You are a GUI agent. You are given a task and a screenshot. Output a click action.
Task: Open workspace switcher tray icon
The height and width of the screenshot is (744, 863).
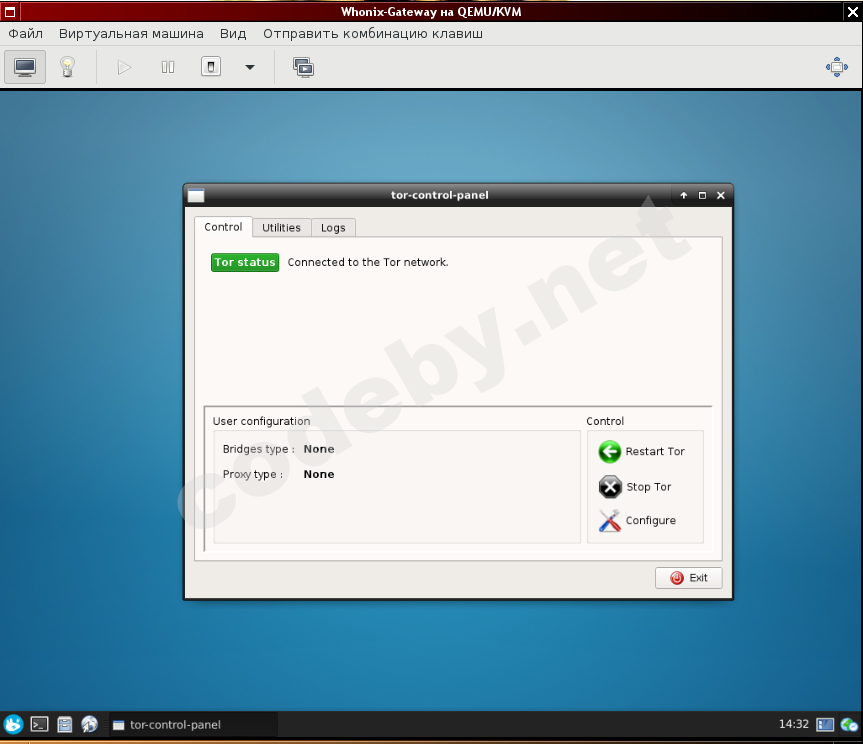[825, 725]
